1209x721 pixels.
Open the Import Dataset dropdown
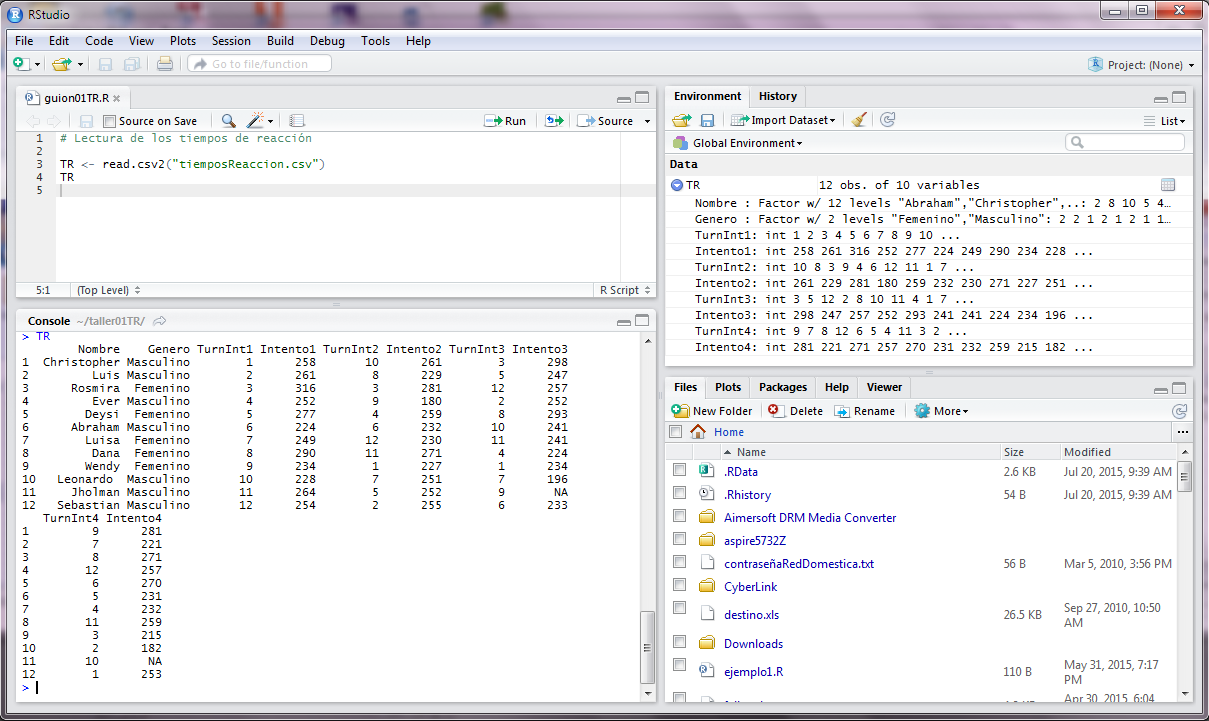(x=783, y=120)
